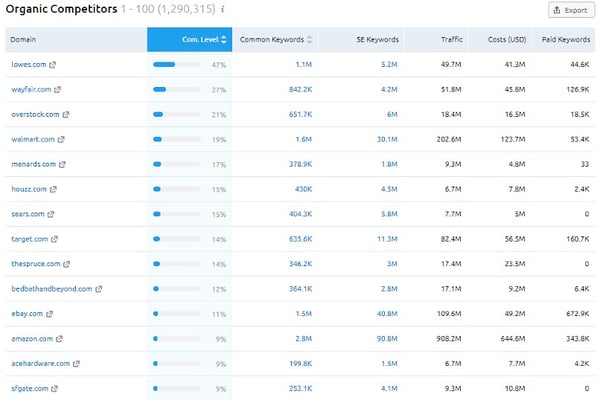Click the 21% competition level bar for overstock.com
600x400 pixels.
tap(176, 114)
